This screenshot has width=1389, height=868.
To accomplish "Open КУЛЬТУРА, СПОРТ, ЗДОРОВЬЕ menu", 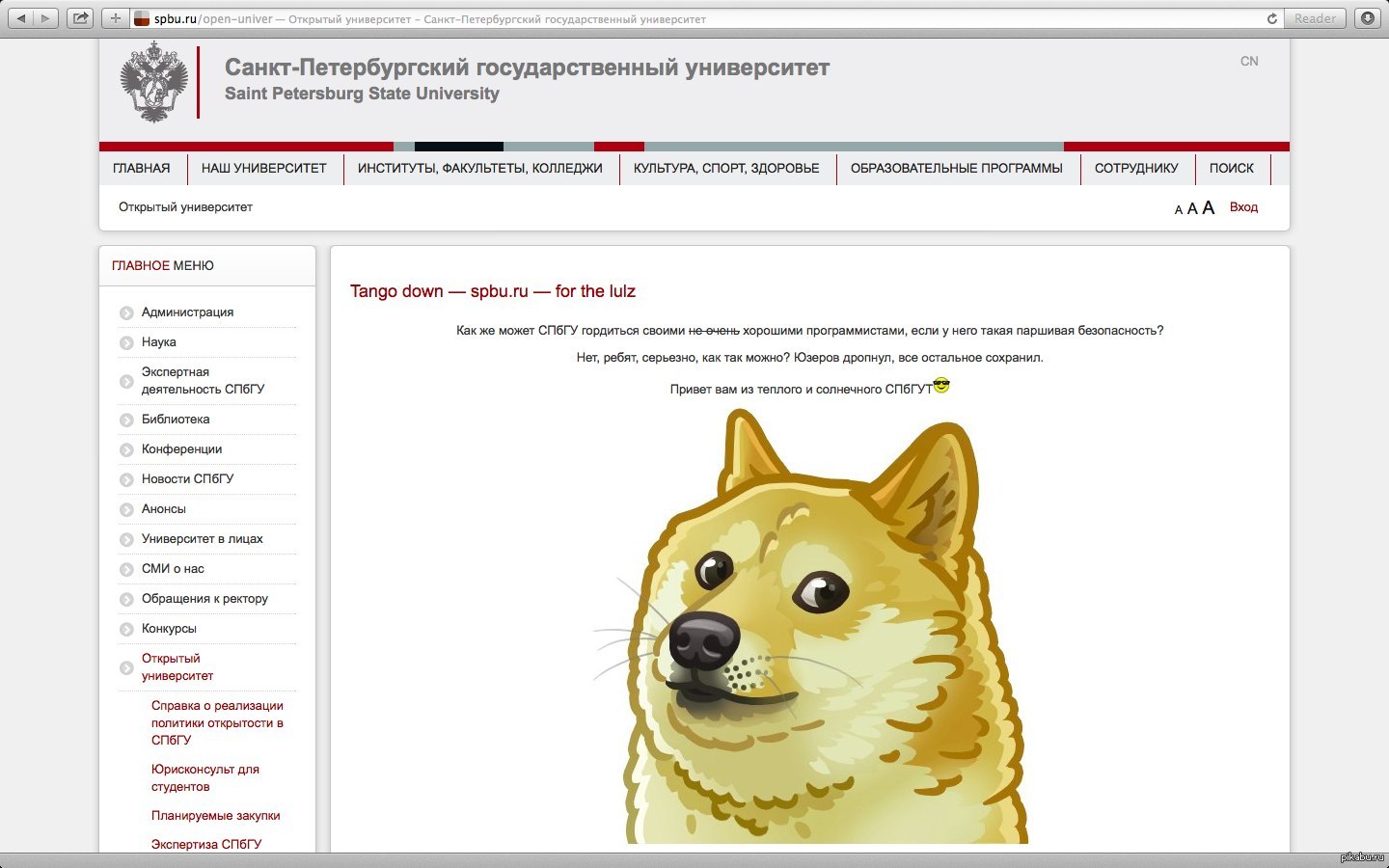I will [x=726, y=168].
